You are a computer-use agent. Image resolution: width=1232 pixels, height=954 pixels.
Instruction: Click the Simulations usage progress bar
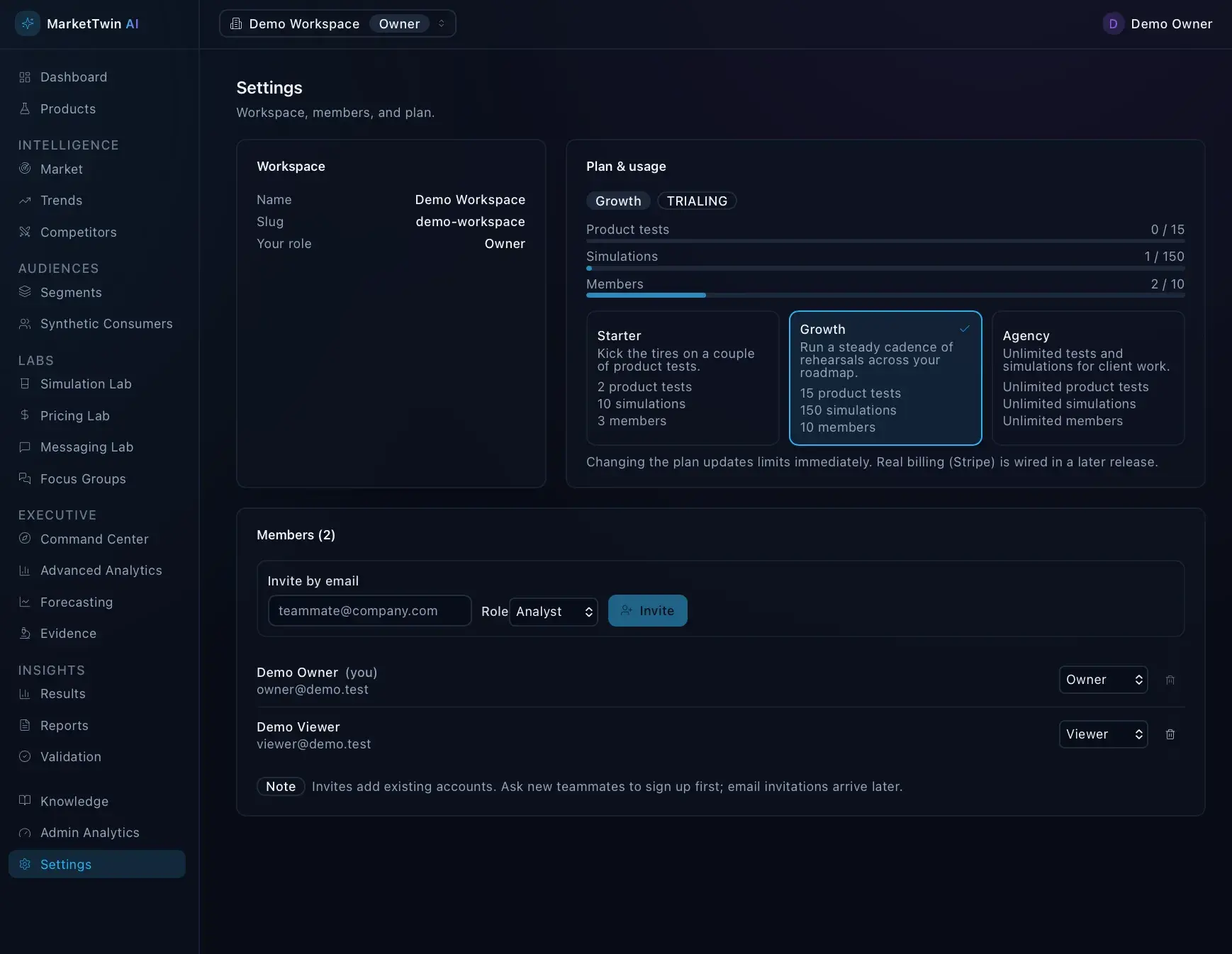885,268
